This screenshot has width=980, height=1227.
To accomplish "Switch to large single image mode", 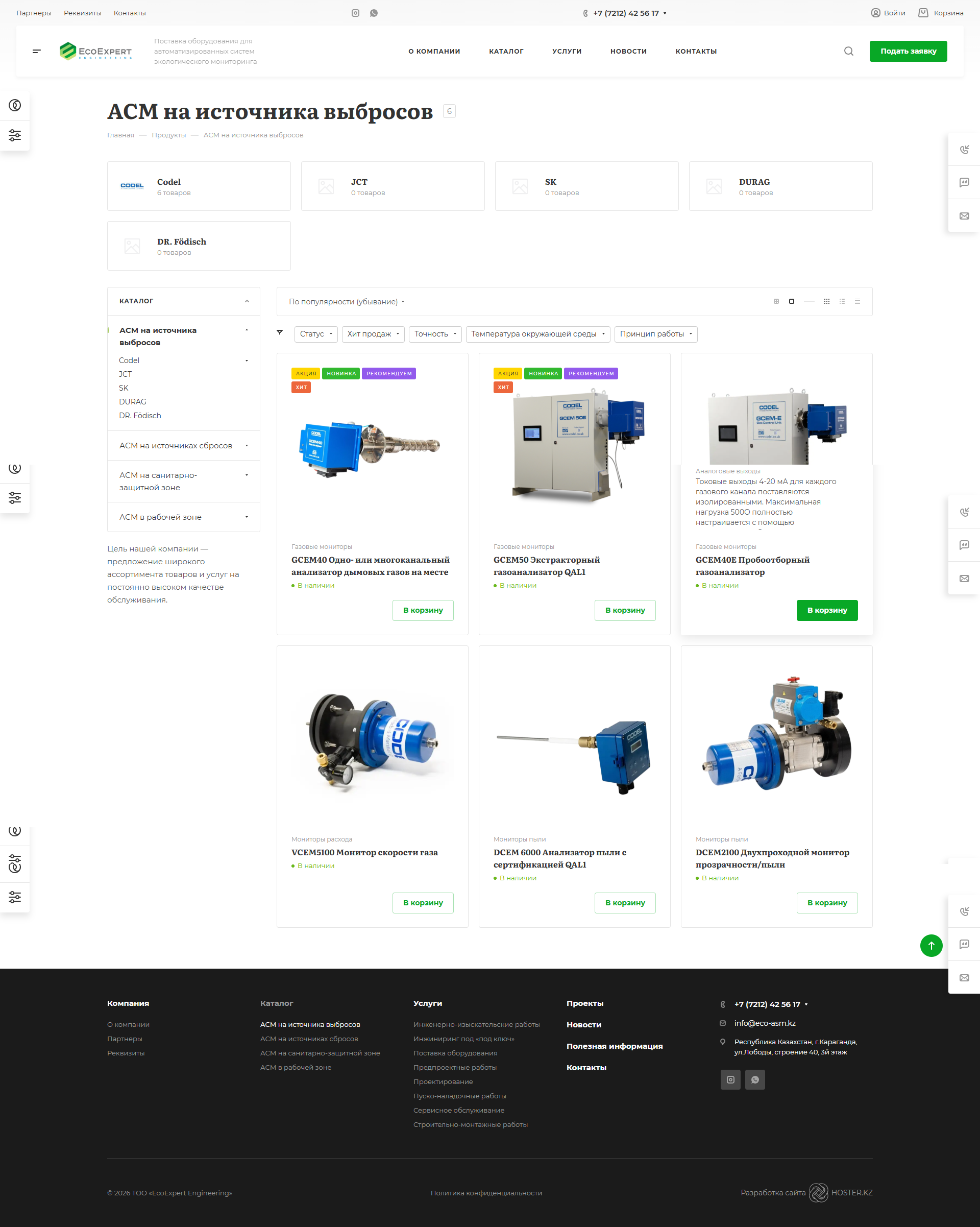I will coord(791,301).
